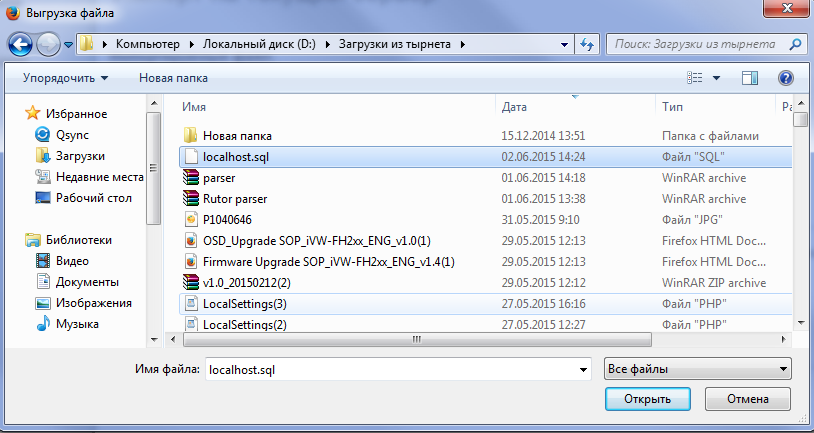Open the recent locations dropdown arrow
The height and width of the screenshot is (433, 814).
pos(69,45)
